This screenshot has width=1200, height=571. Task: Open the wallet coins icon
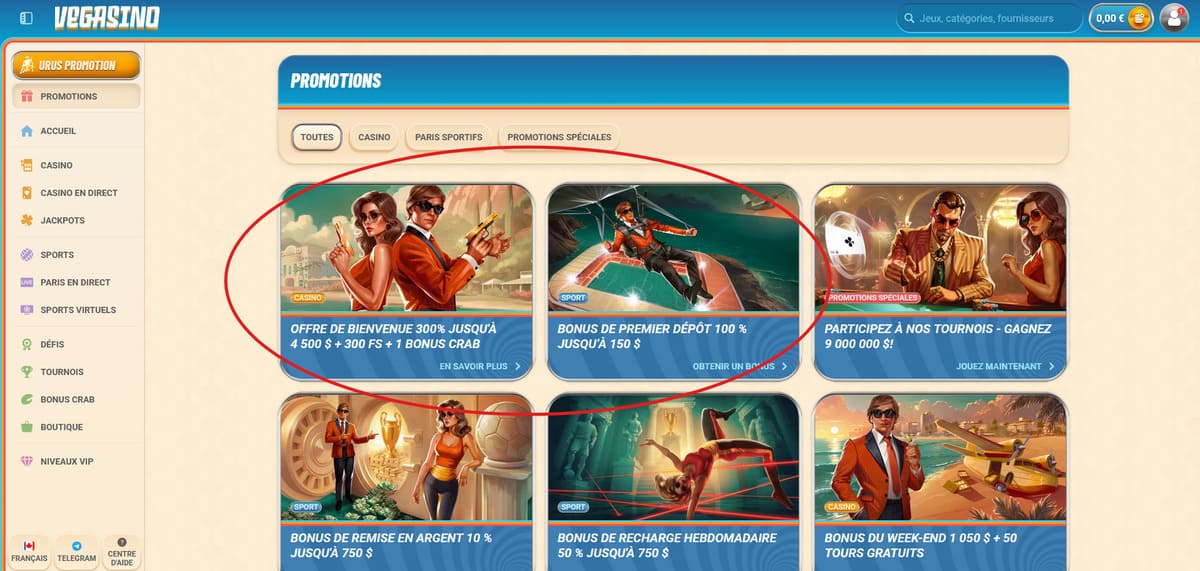point(1138,18)
